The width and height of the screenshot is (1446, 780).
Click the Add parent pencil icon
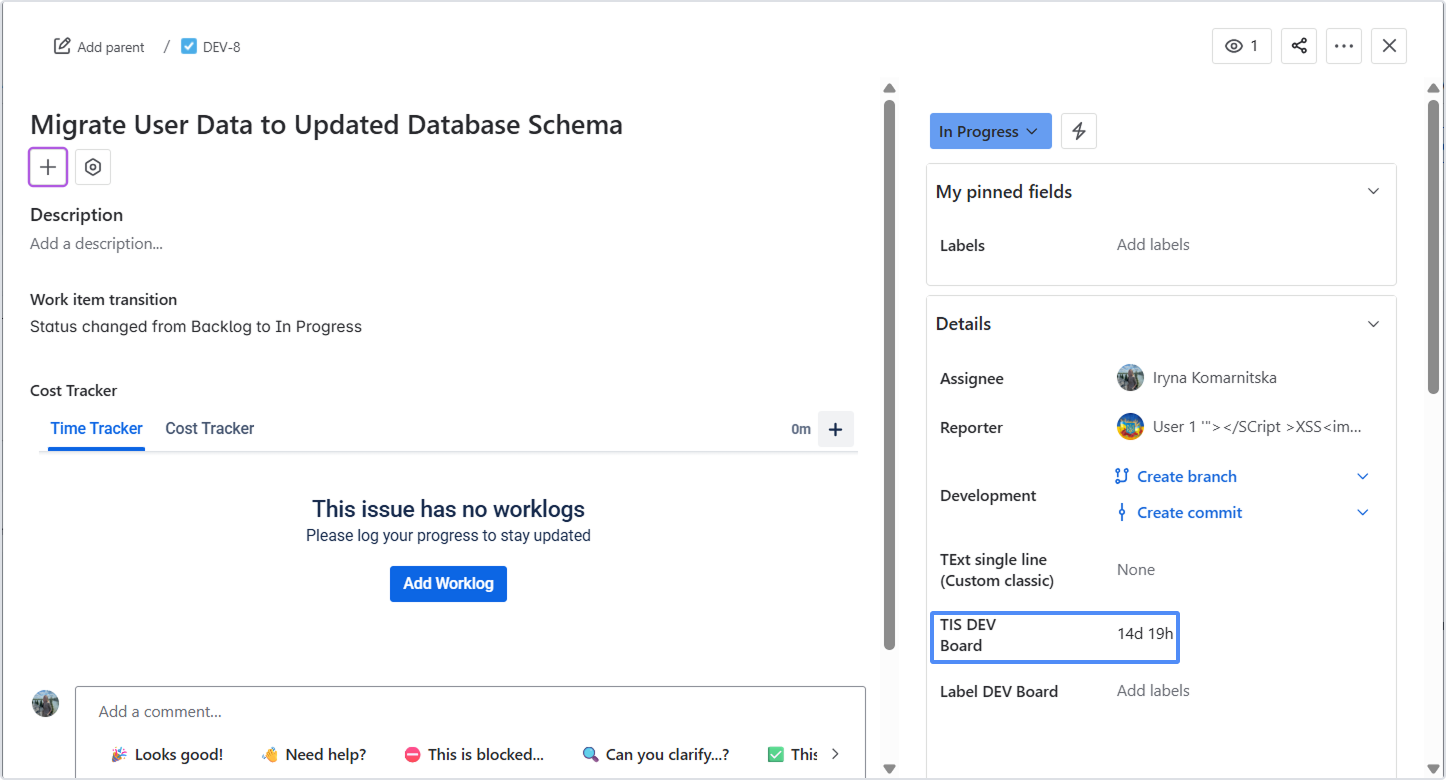[63, 46]
